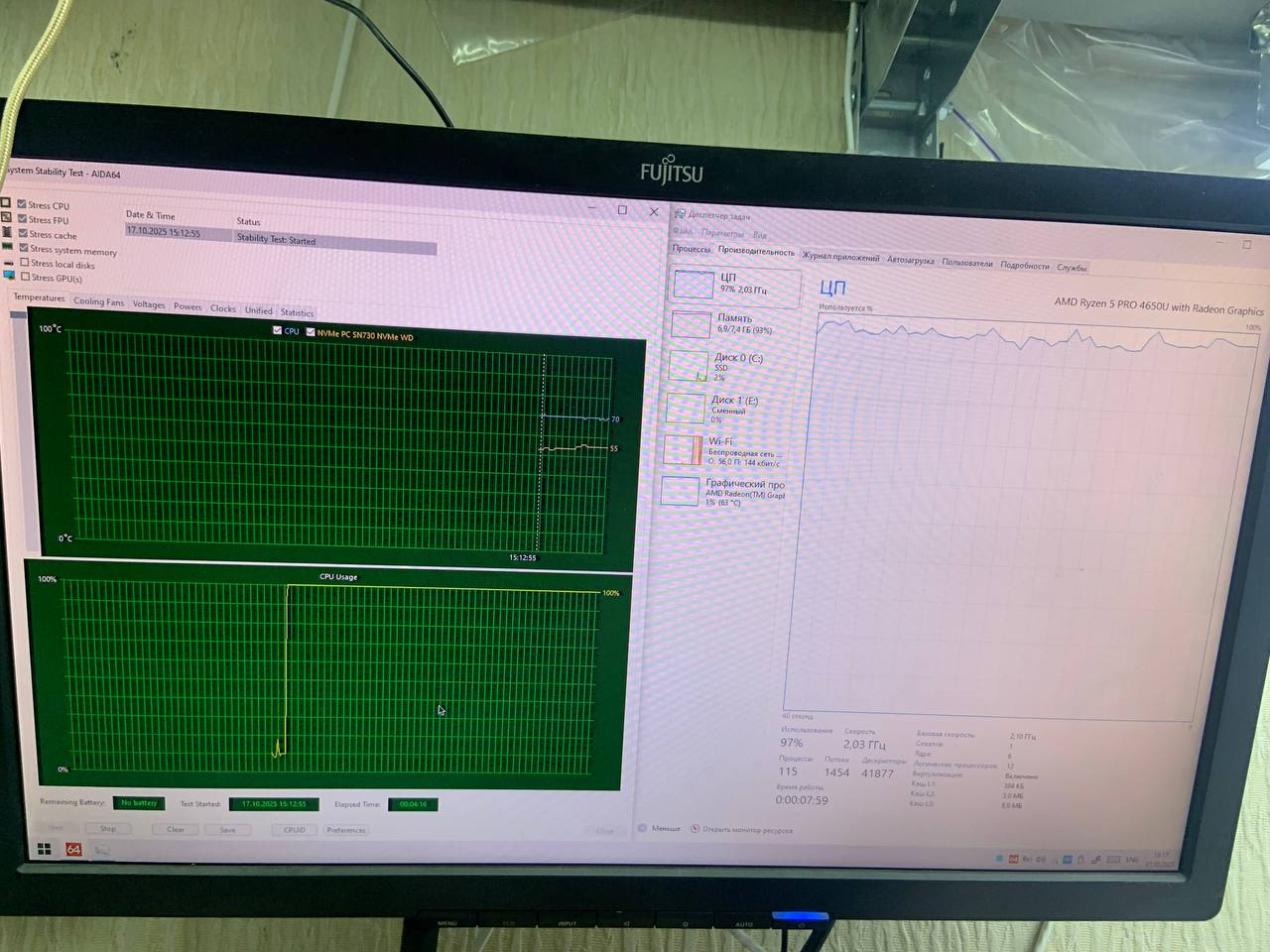The image size is (1270, 952).
Task: Select the Диск 0 (C:) graph icon
Action: tap(688, 366)
